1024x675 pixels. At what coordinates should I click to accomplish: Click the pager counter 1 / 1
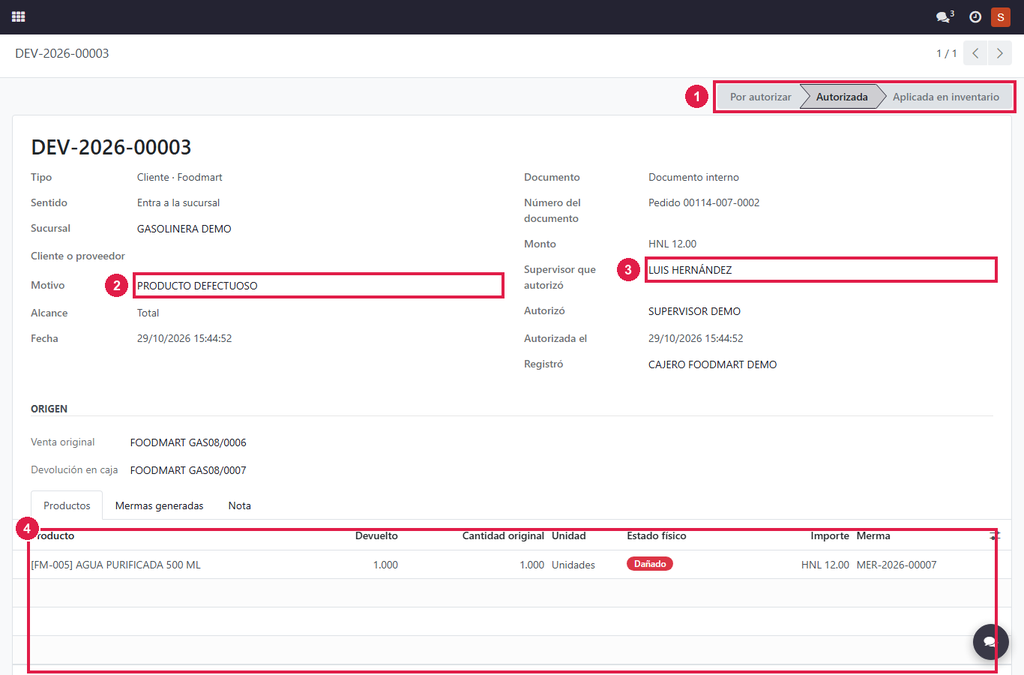coord(946,54)
